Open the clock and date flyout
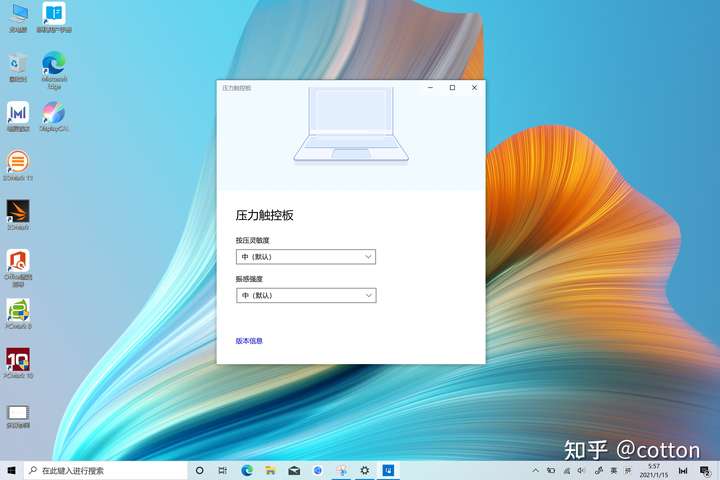The height and width of the screenshot is (480, 720). (x=654, y=470)
